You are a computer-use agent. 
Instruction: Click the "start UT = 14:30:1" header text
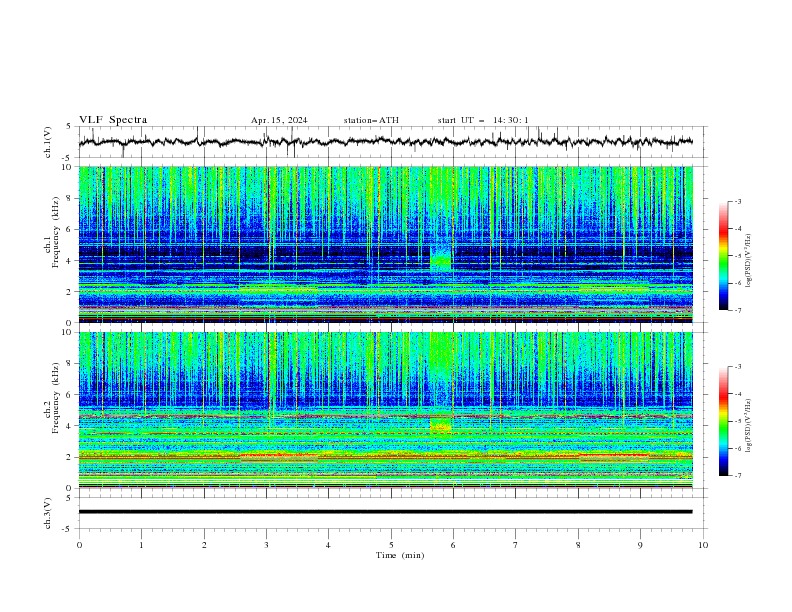pos(483,120)
